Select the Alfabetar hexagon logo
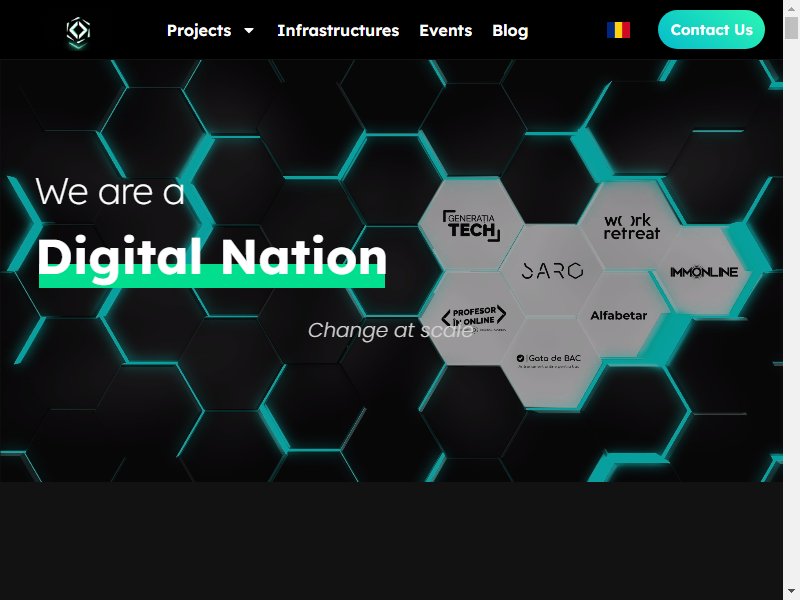Image resolution: width=800 pixels, height=600 pixels. point(618,316)
